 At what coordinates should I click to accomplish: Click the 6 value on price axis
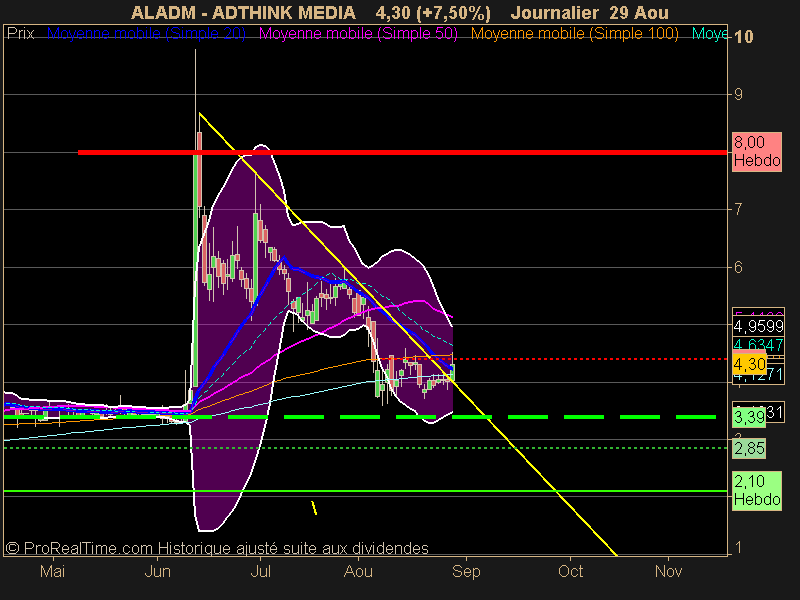(738, 267)
